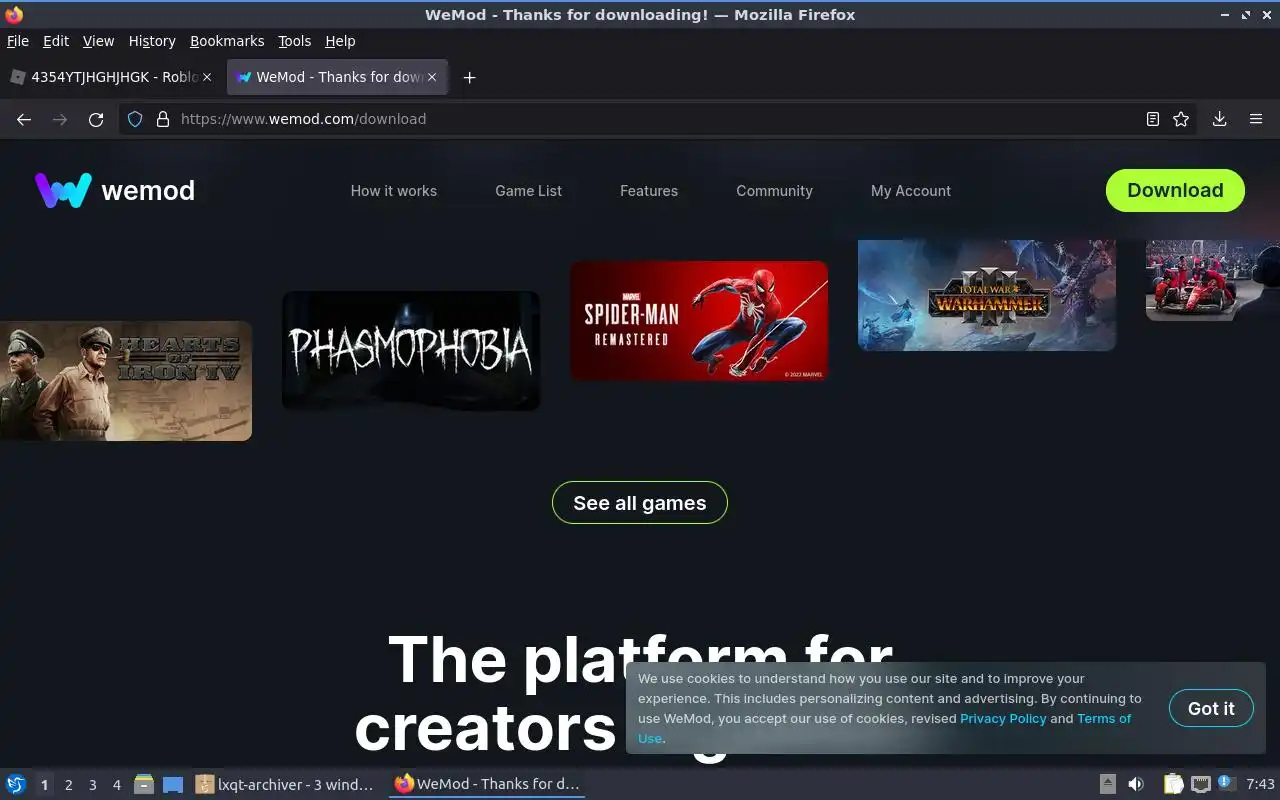The height and width of the screenshot is (800, 1280).
Task: Open the Bookmarks menu
Action: tap(227, 41)
